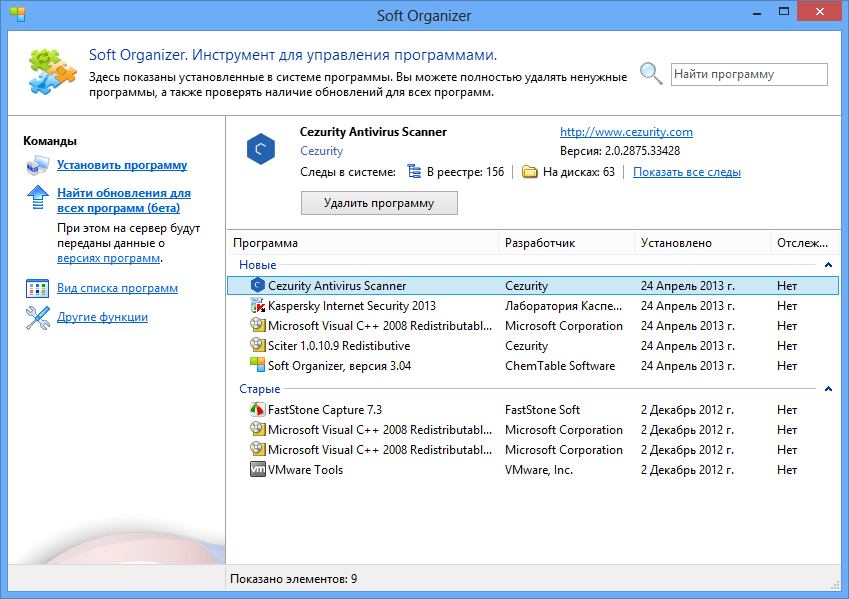Click the Найти программу search field
Image resolution: width=849 pixels, height=599 pixels.
[x=749, y=74]
